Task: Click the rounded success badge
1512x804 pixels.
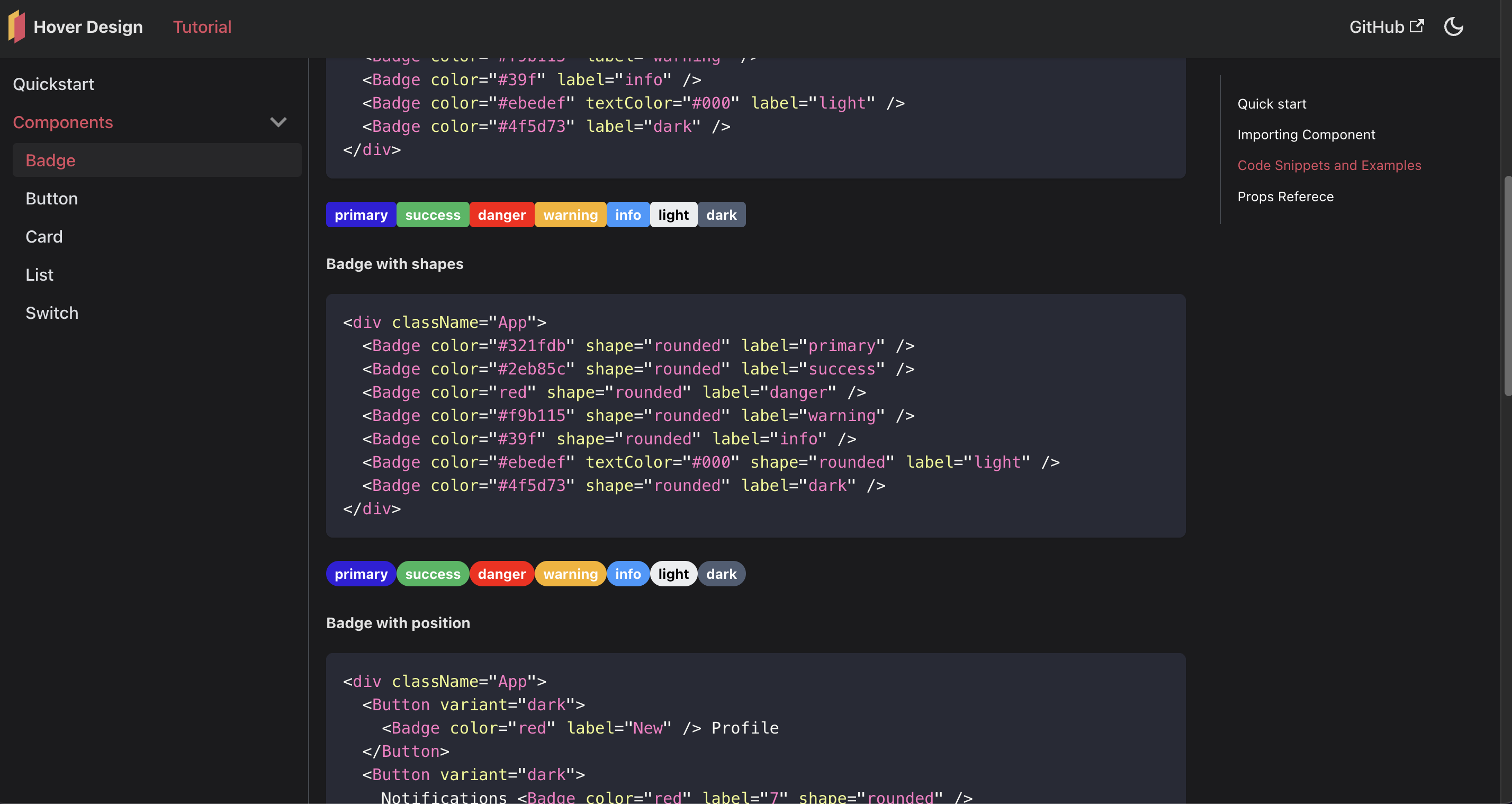Action: [x=432, y=574]
